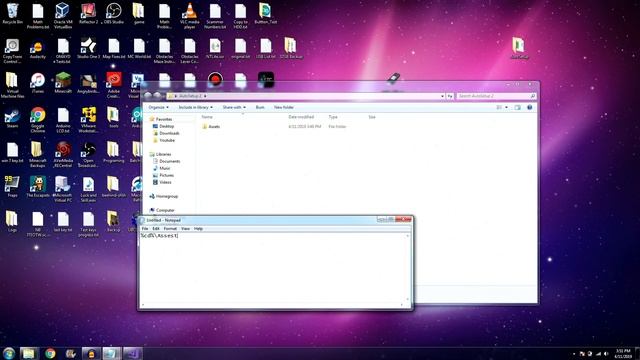This screenshot has width=640, height=360.
Task: Open the Organize dropdown in Explorer
Action: click(x=158, y=107)
